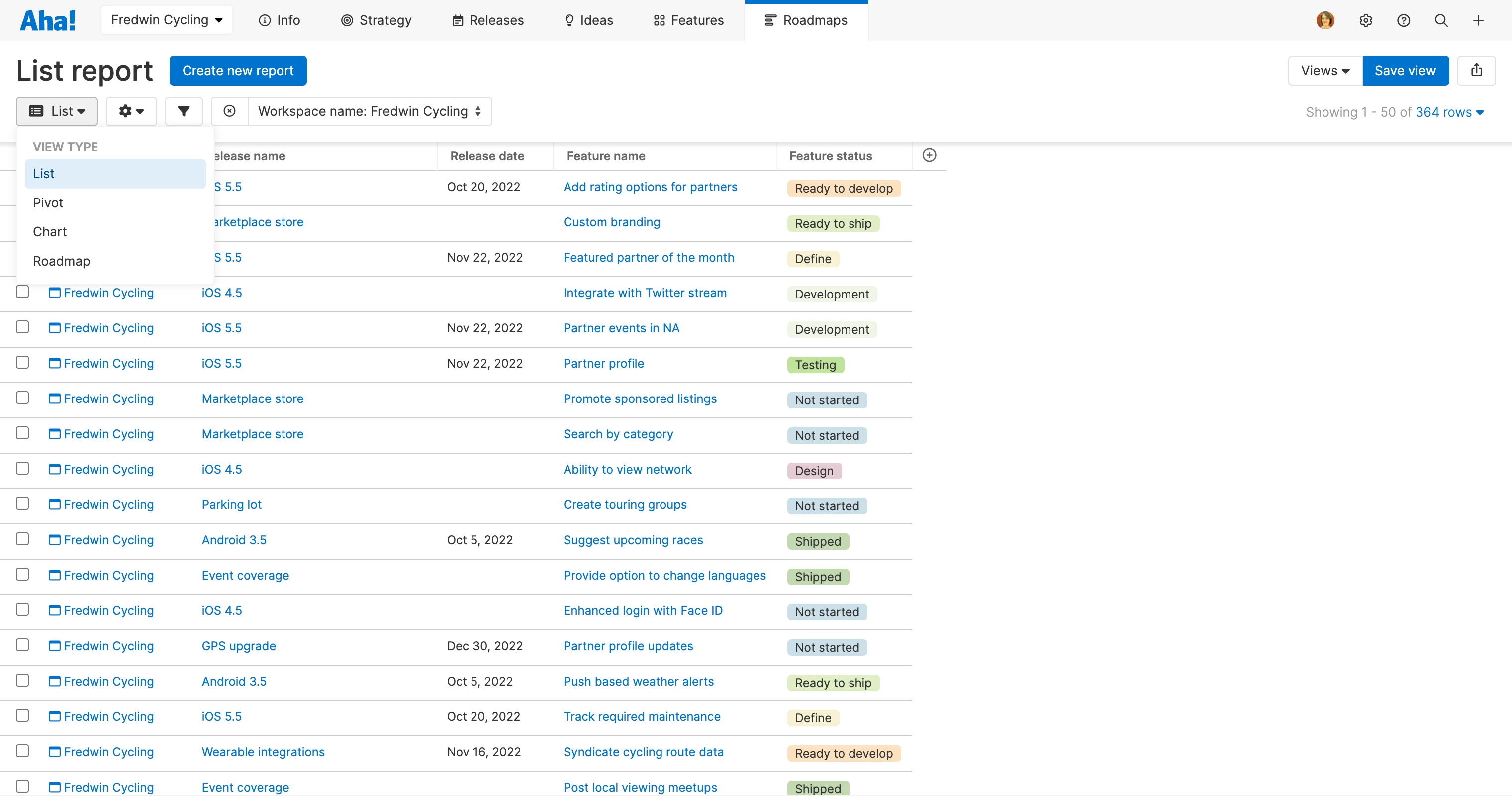
Task: Open the report settings gear dropdown
Action: [x=131, y=111]
